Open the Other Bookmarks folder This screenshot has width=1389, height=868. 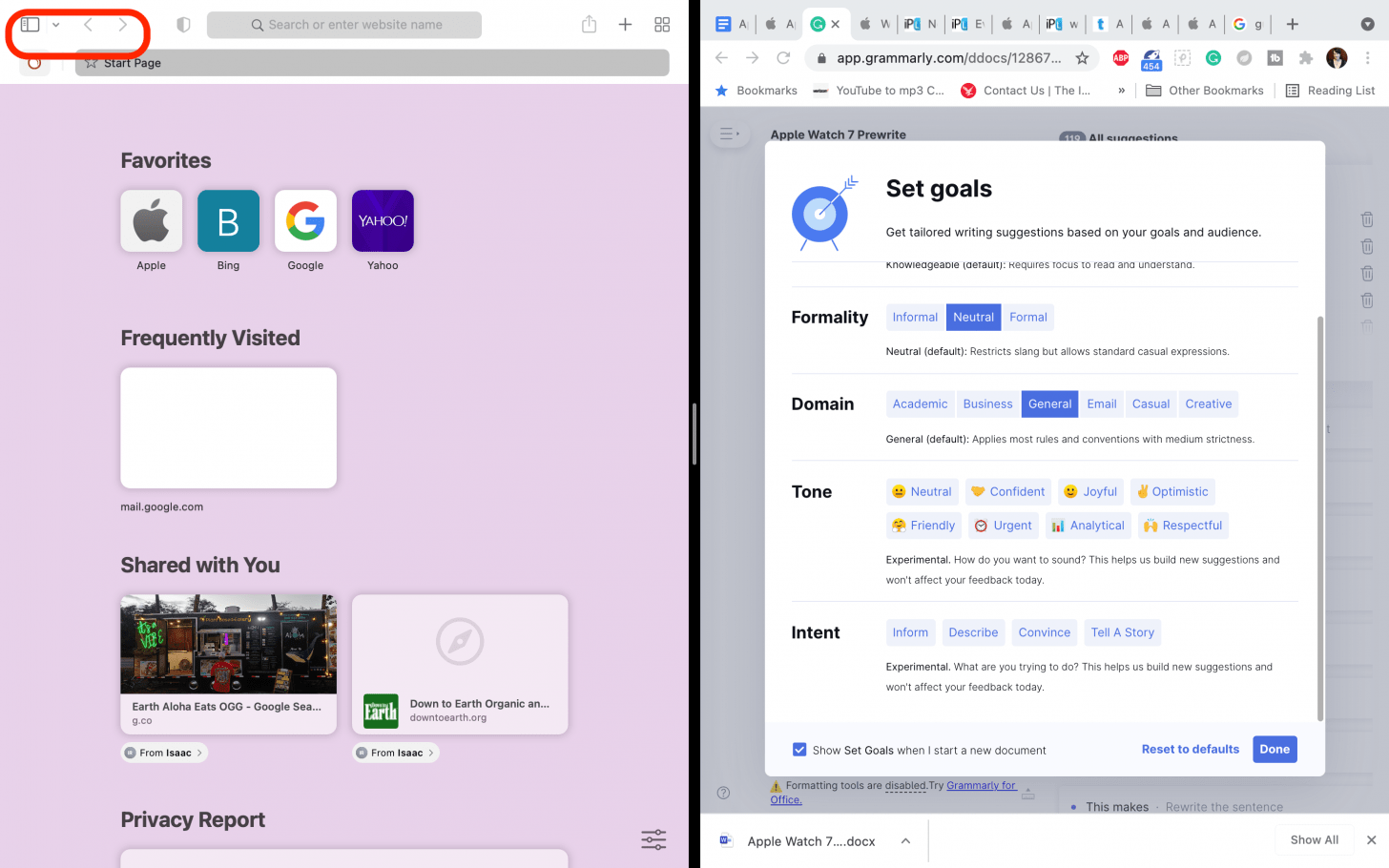(x=1204, y=91)
